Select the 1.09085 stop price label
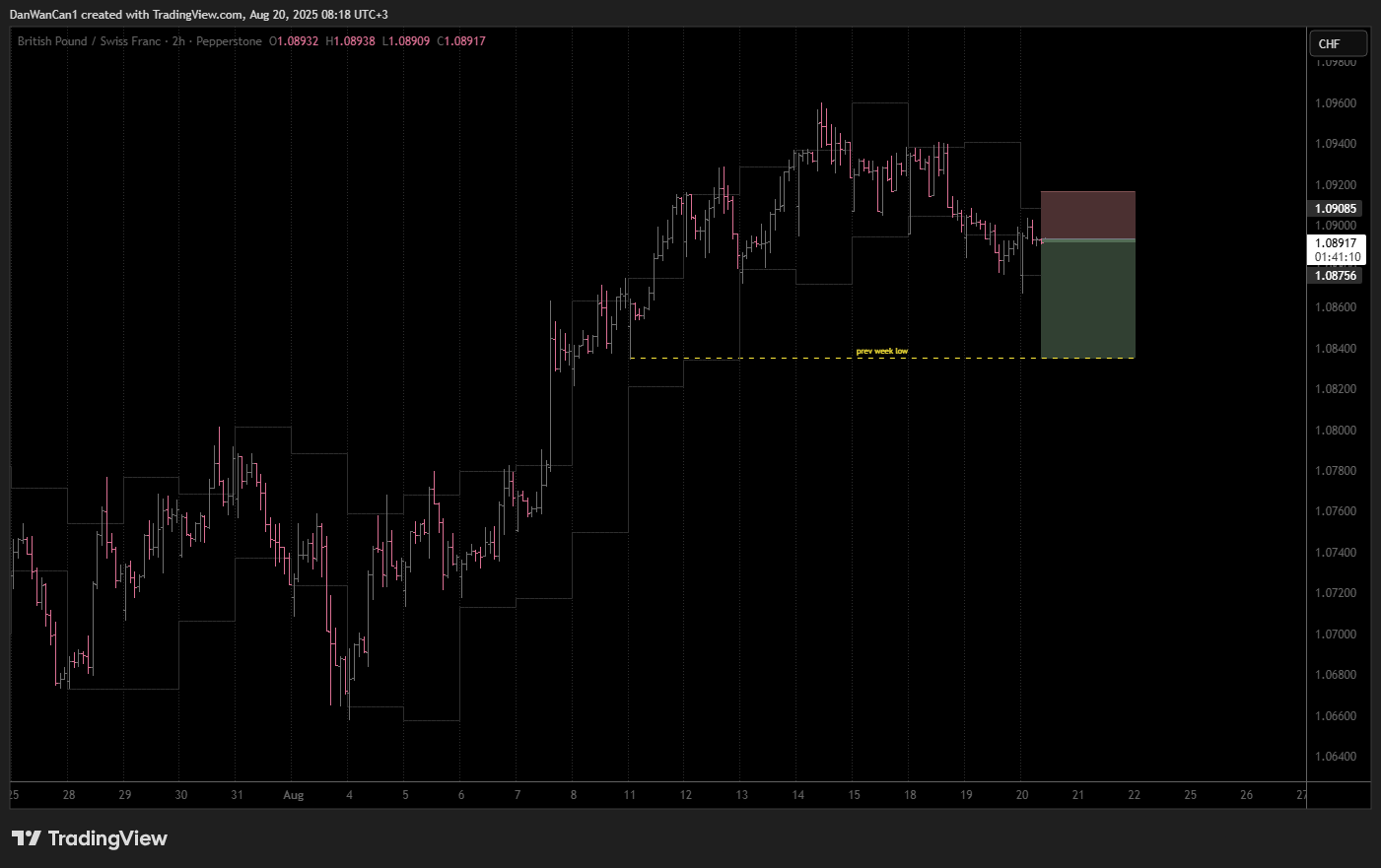The width and height of the screenshot is (1381, 868). (1336, 209)
